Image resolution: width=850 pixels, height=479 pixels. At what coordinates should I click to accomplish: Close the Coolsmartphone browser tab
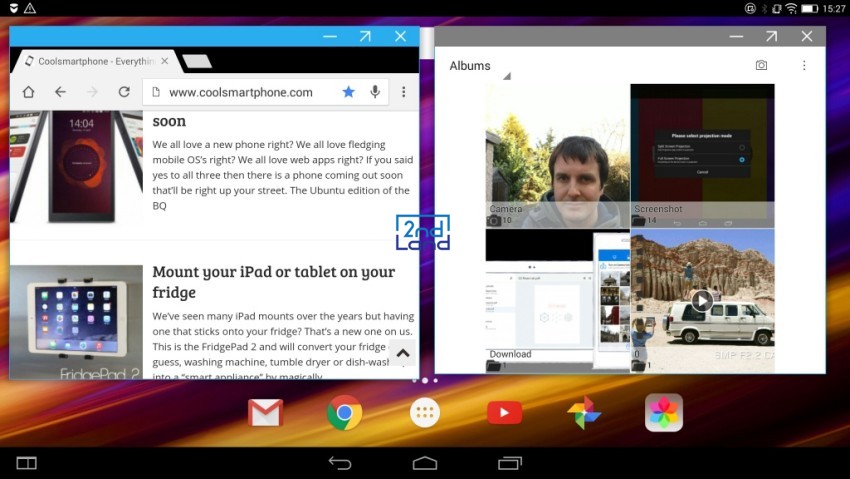point(165,61)
